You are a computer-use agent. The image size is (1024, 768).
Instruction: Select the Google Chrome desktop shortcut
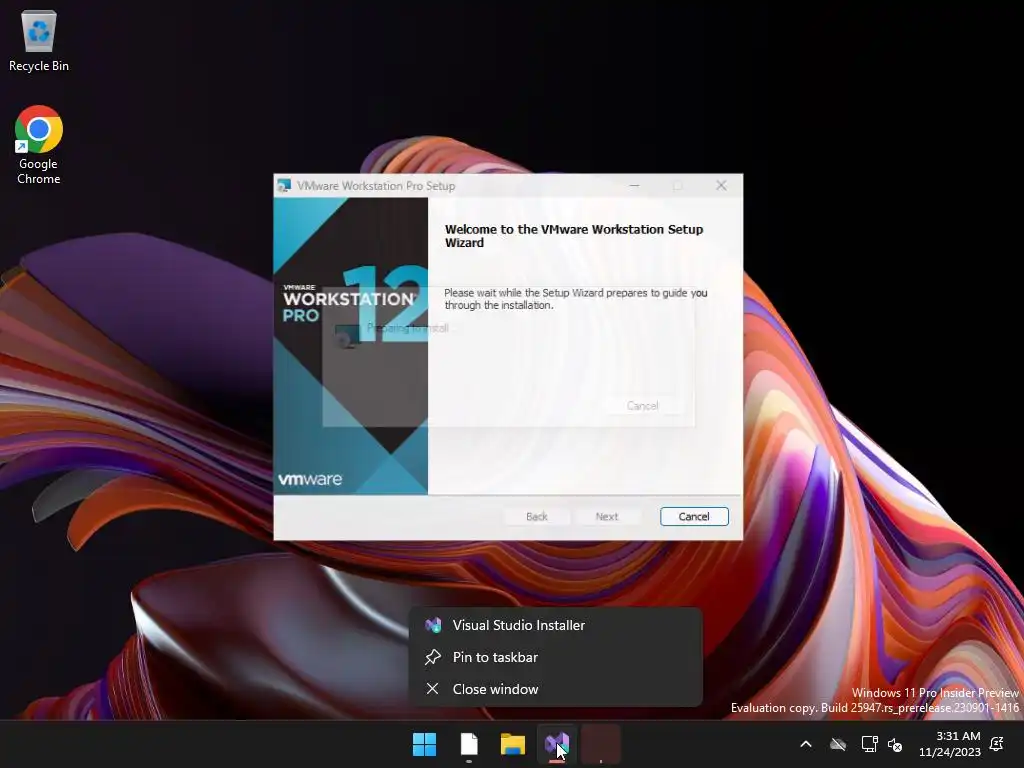coord(39,145)
